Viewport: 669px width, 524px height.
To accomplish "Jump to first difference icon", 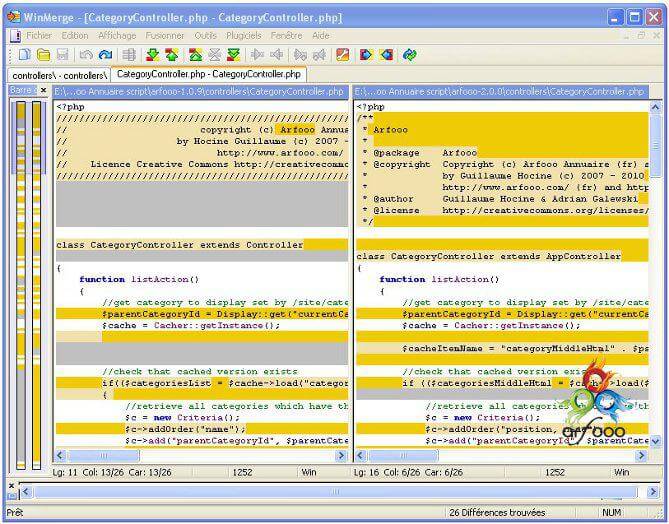I will point(195,55).
